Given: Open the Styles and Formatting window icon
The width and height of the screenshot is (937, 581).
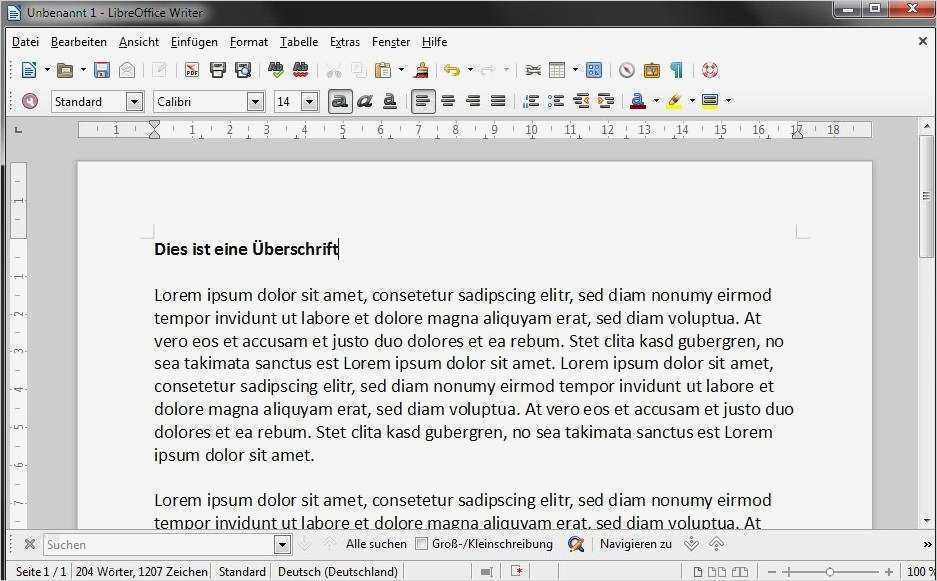Looking at the screenshot, I should point(29,101).
